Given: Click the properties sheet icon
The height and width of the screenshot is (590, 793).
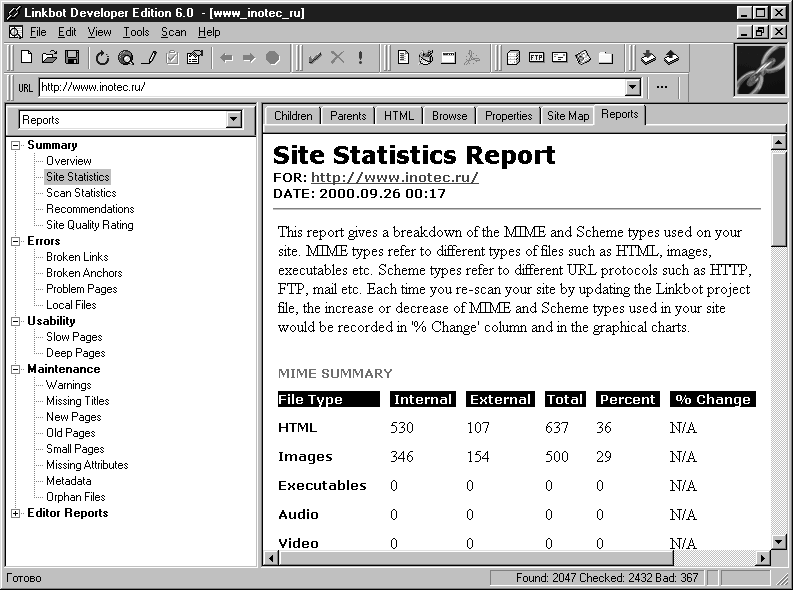Looking at the screenshot, I should coord(195,58).
